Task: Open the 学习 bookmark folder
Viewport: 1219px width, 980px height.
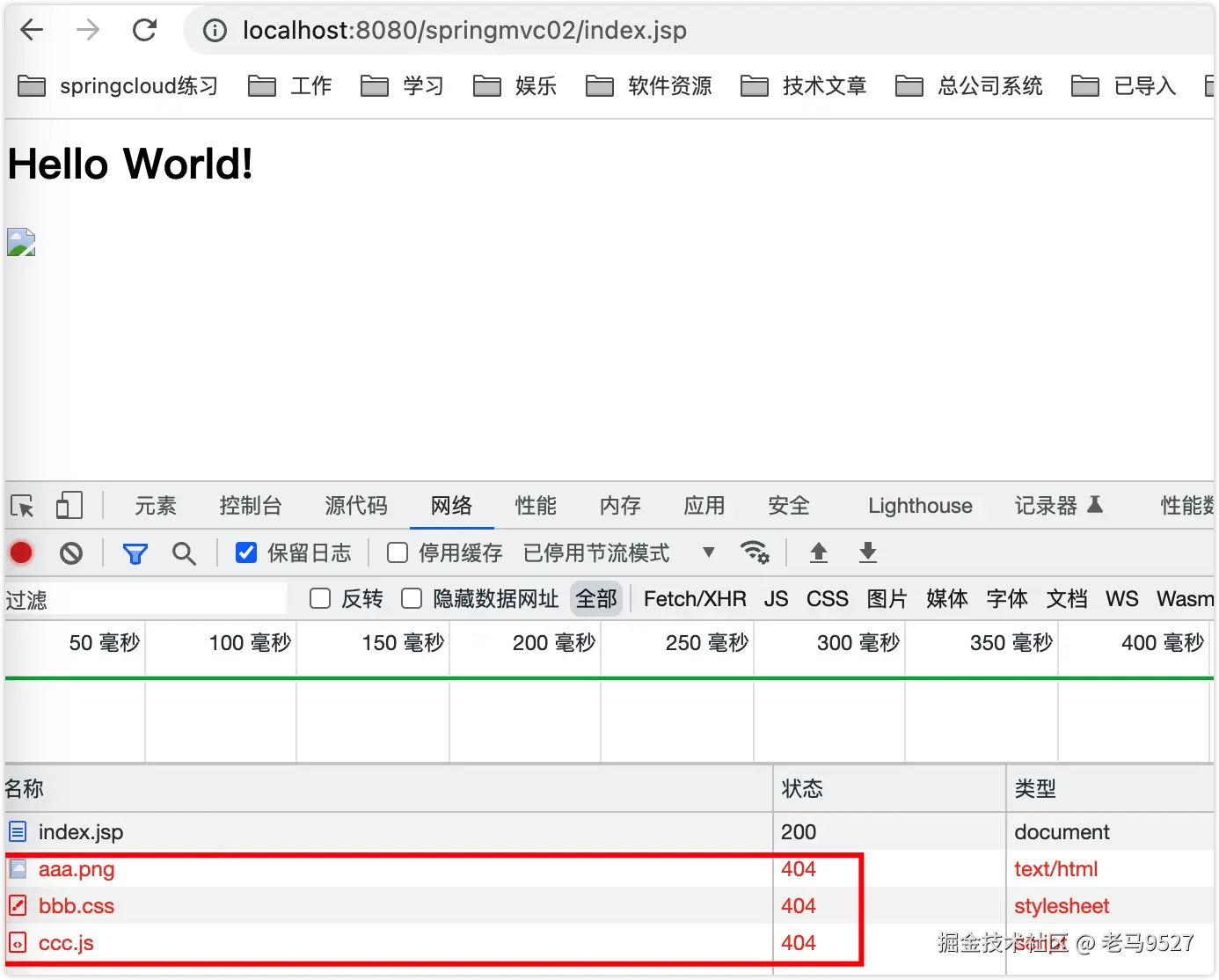Action: pos(403,86)
